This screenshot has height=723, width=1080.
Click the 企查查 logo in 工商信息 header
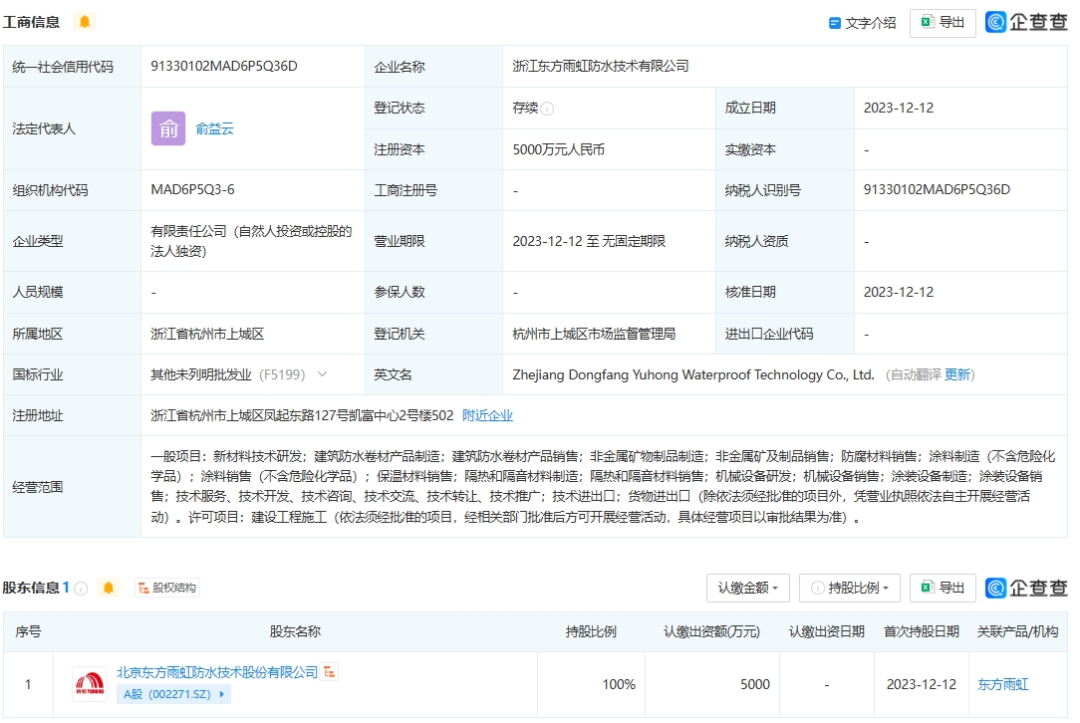1026,22
